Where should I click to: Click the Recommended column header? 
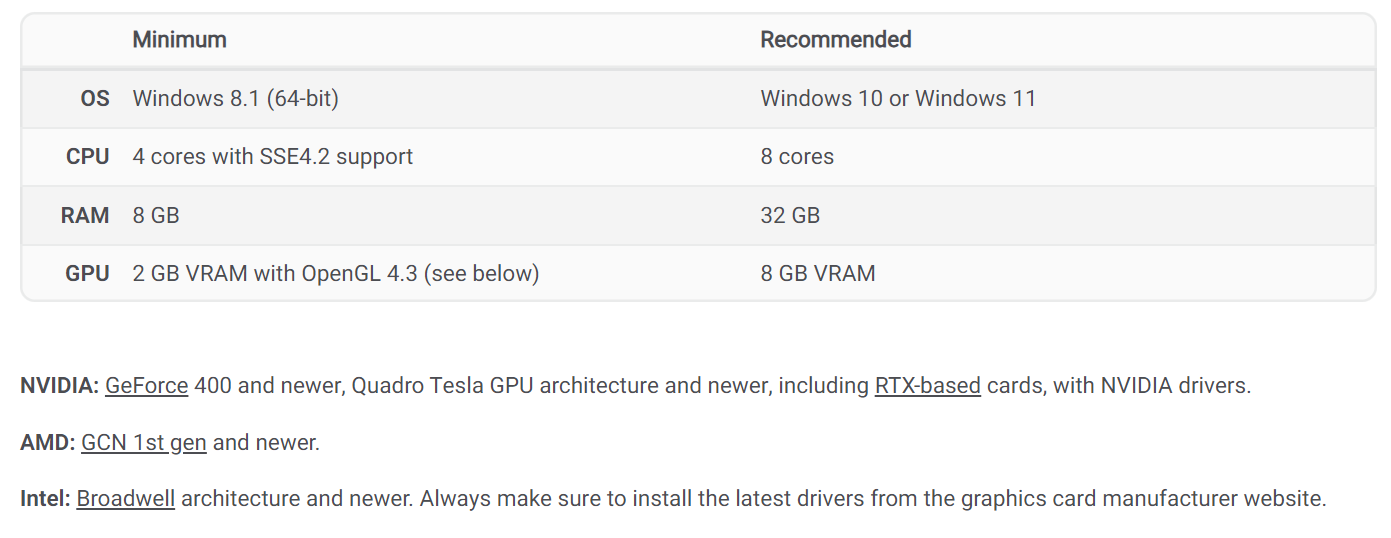[x=835, y=40]
